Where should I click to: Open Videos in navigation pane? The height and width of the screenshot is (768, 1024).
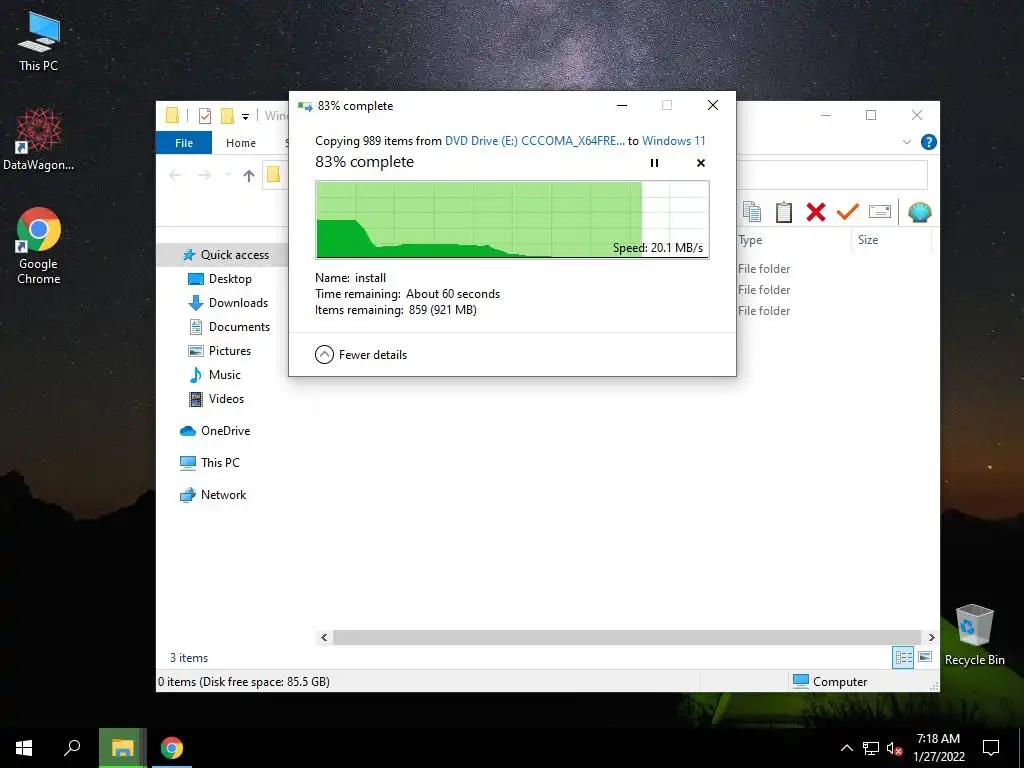click(x=216, y=399)
